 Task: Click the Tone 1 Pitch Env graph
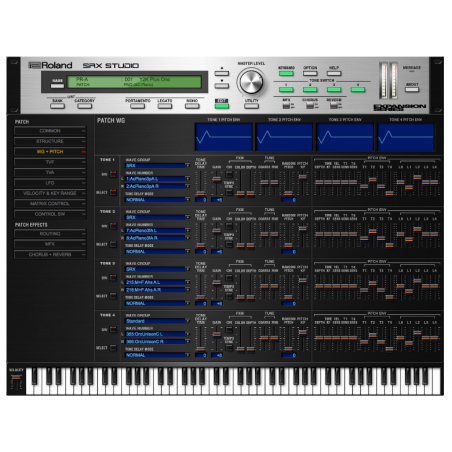pyautogui.click(x=224, y=137)
